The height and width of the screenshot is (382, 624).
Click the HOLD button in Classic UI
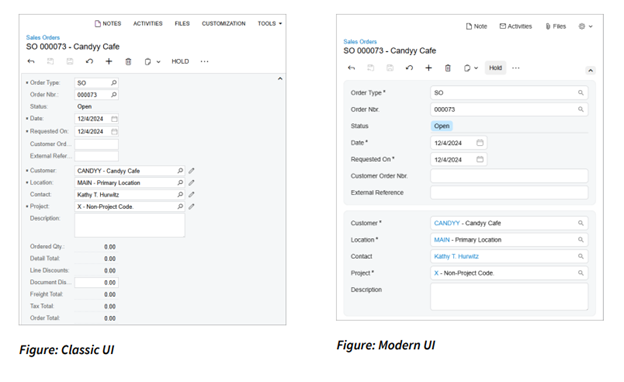tap(180, 61)
